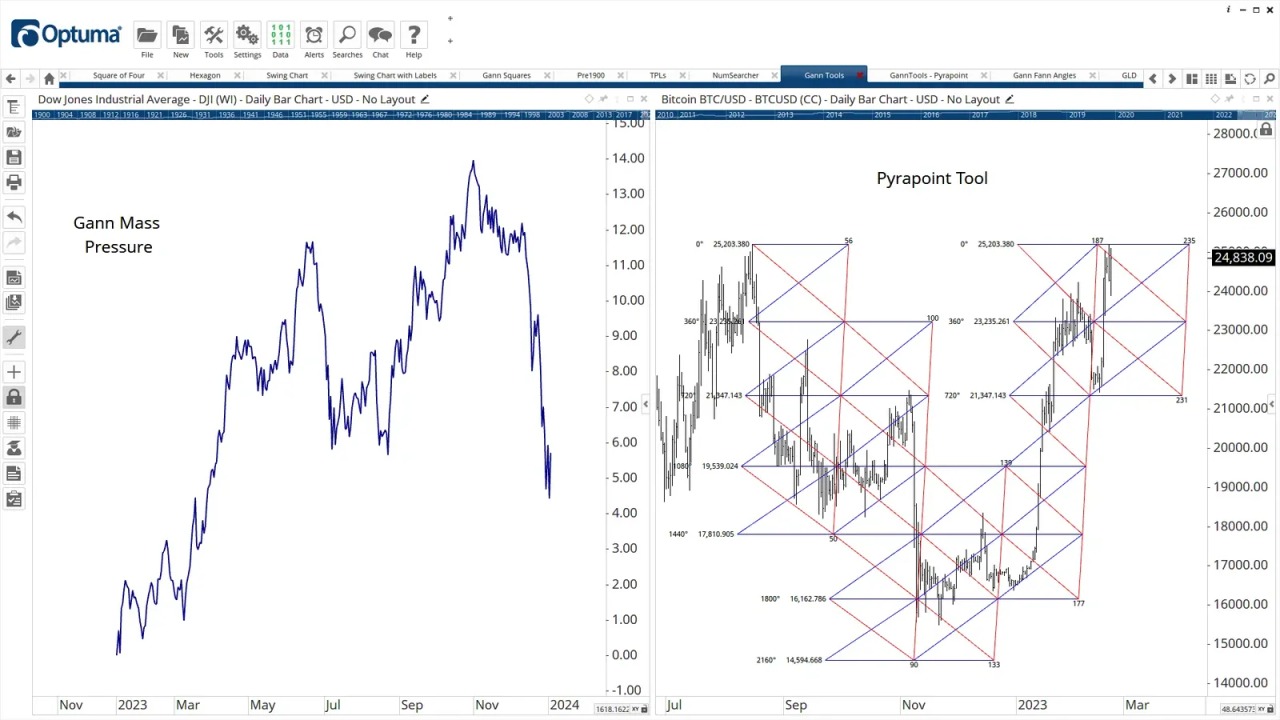Image resolution: width=1280 pixels, height=720 pixels.
Task: Go back with the left arrow navigation icon
Action: tap(11, 78)
